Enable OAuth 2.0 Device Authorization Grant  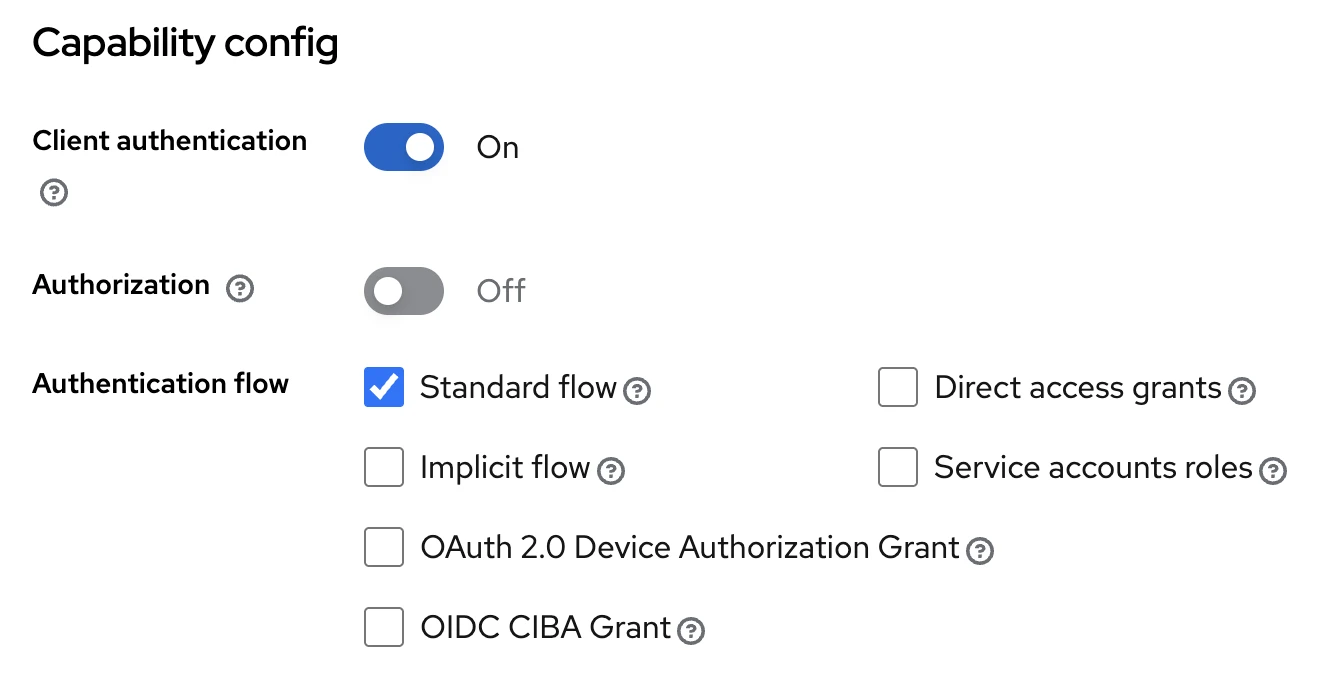pos(383,547)
